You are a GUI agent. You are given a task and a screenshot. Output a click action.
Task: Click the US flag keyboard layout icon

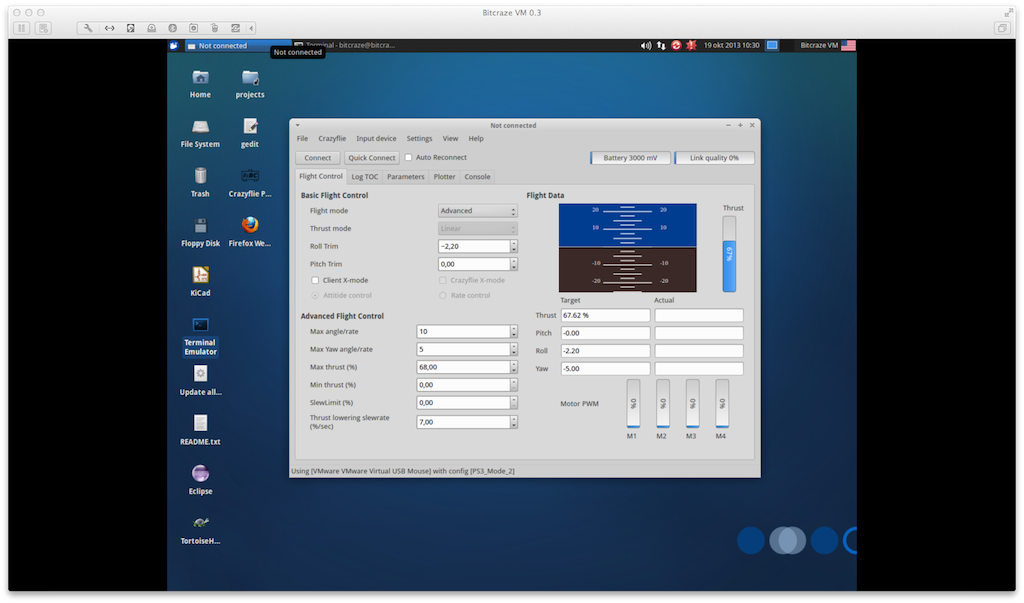pyautogui.click(x=848, y=46)
